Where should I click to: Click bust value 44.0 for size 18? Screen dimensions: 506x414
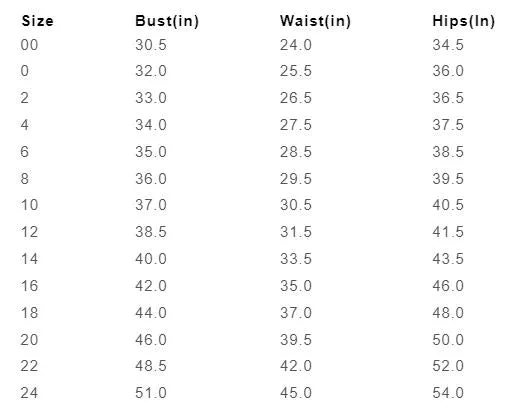pos(151,313)
